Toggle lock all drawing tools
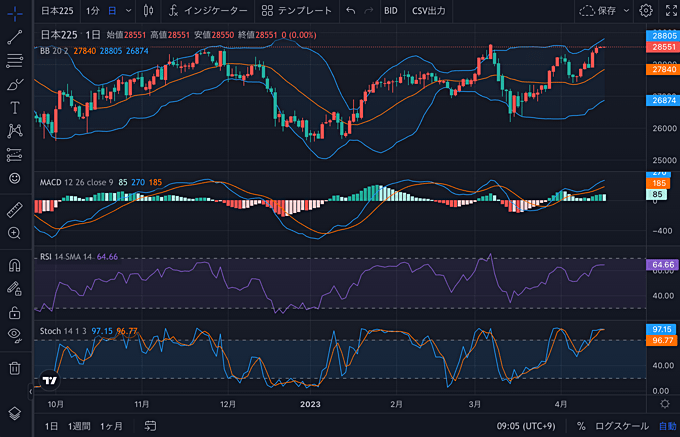Viewport: 680px width, 437px height. coord(15,312)
